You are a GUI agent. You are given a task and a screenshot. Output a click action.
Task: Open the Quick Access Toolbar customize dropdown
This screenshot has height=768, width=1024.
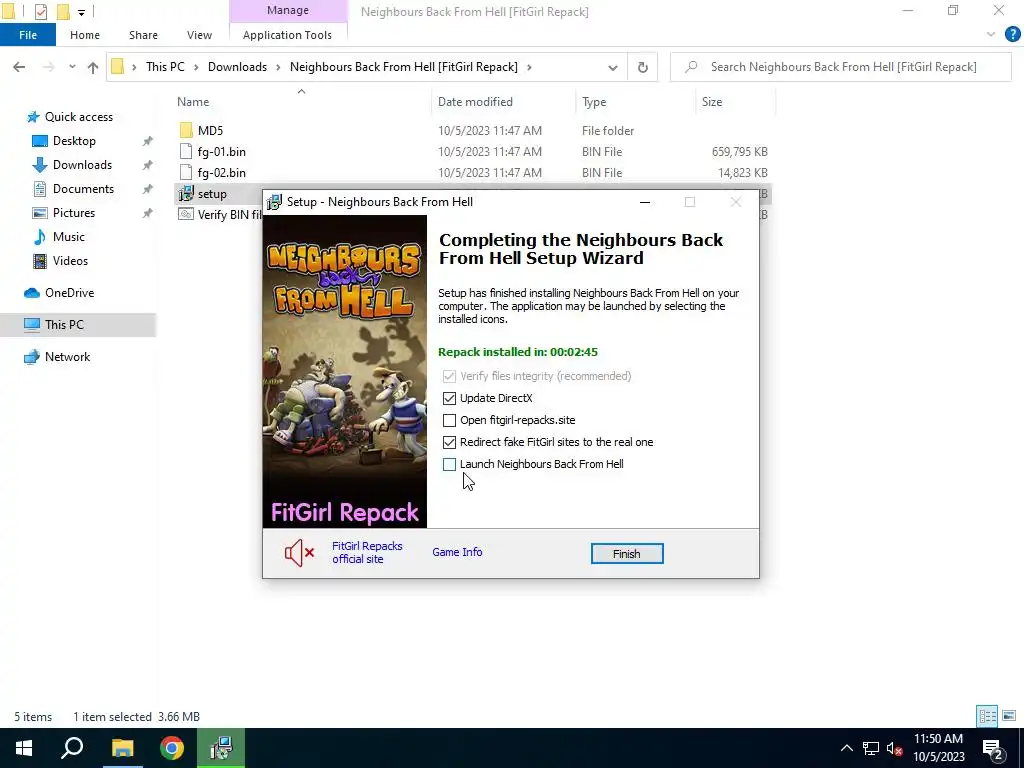coord(82,12)
